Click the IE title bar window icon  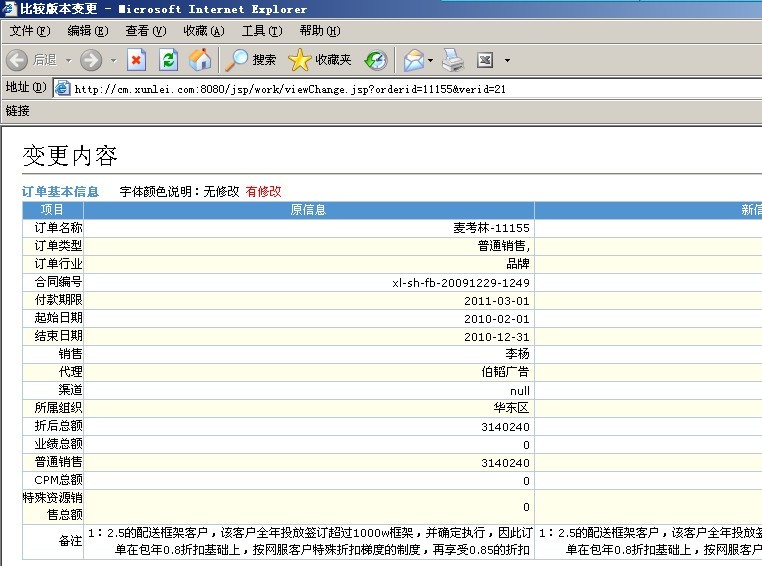pos(9,9)
